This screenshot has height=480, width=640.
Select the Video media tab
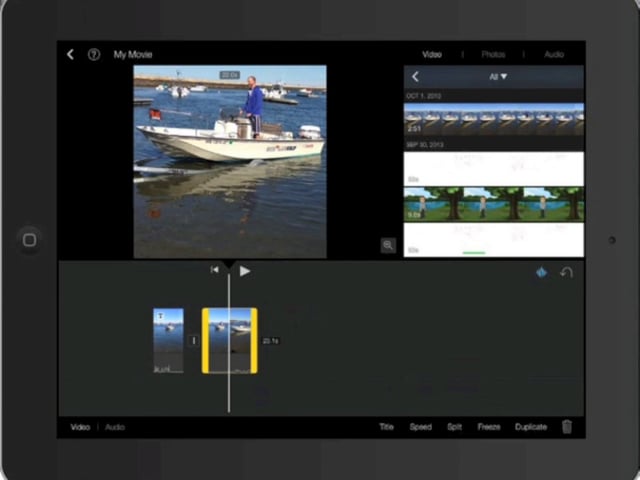432,54
